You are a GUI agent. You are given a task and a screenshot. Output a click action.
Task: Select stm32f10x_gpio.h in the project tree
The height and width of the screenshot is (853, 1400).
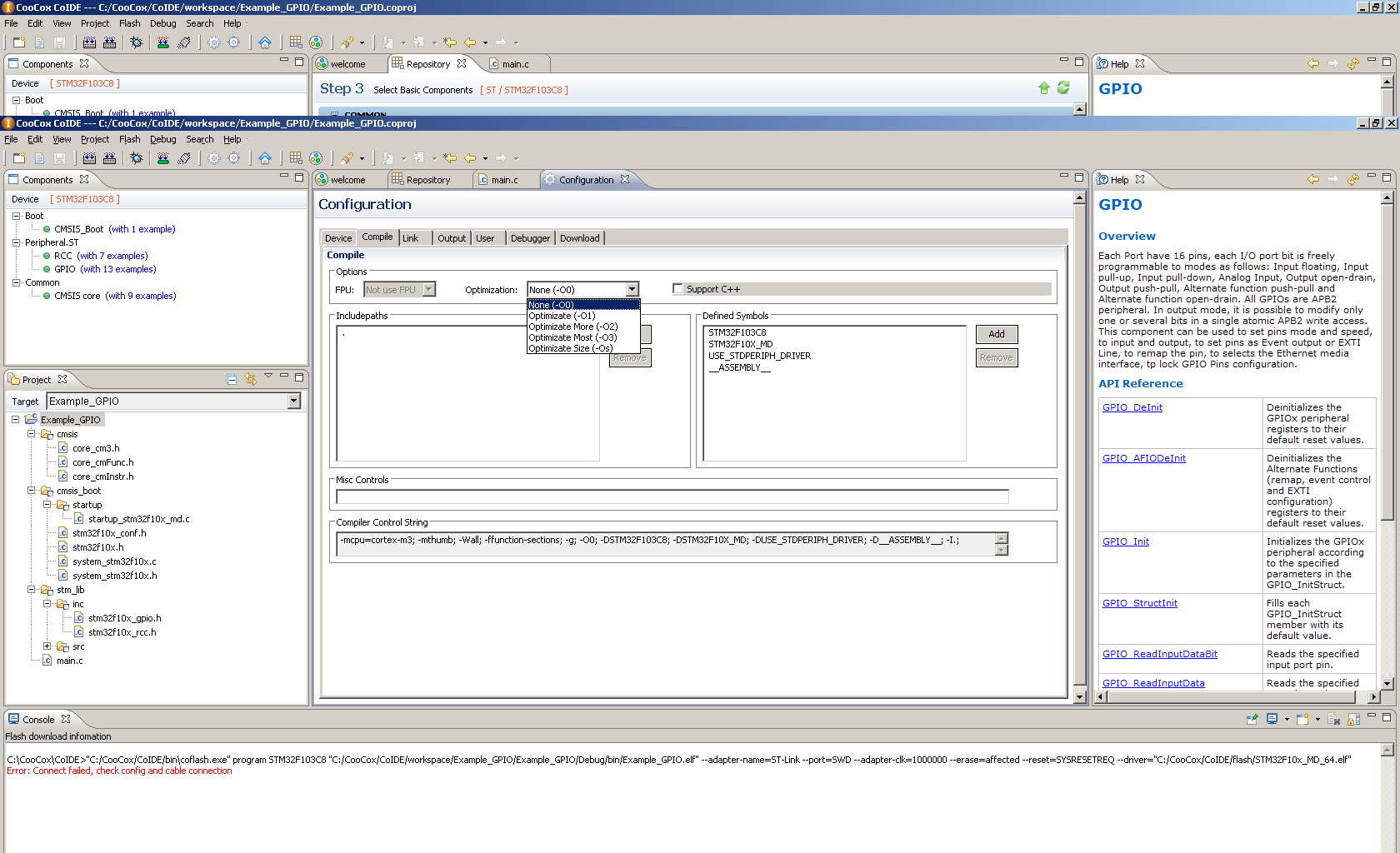(x=124, y=618)
